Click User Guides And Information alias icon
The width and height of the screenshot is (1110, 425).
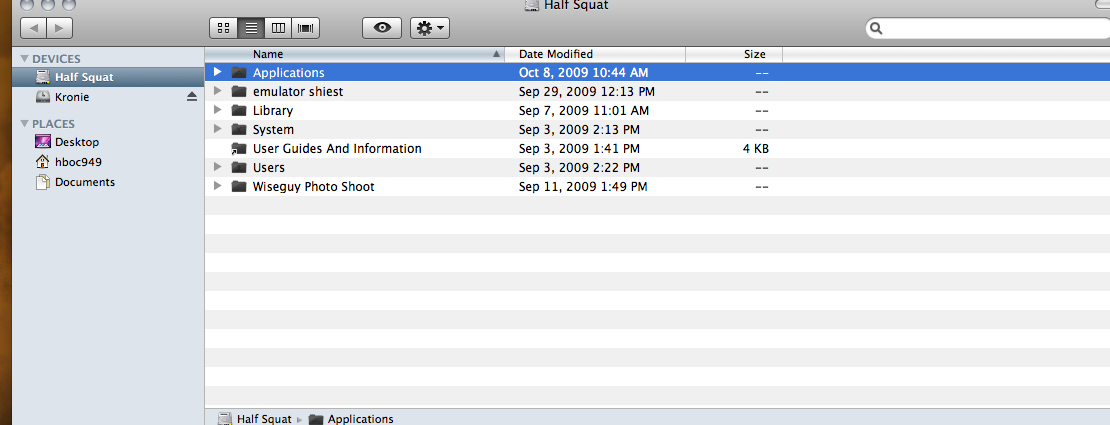pos(239,149)
